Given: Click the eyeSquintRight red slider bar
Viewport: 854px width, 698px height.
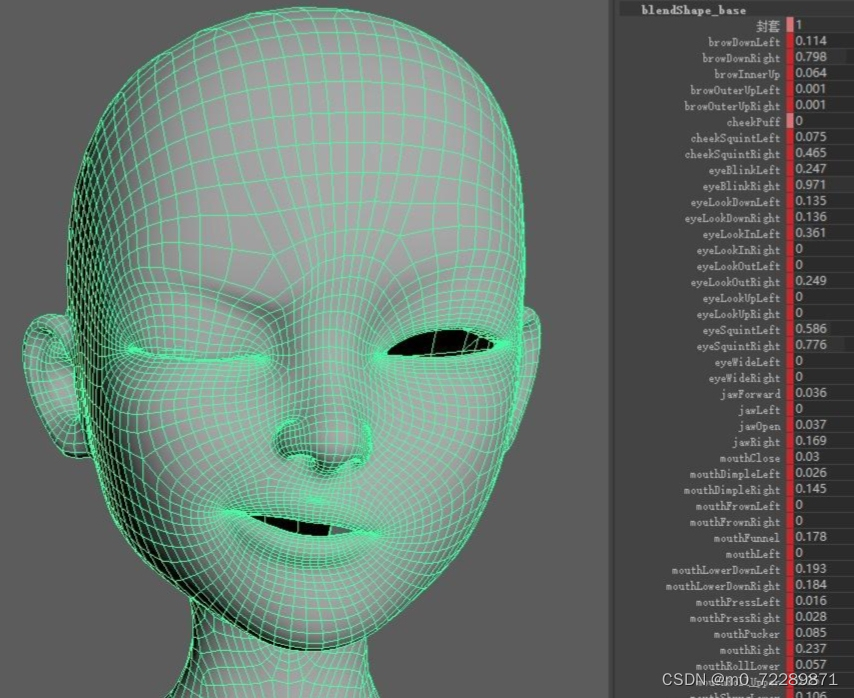Looking at the screenshot, I should pos(791,345).
